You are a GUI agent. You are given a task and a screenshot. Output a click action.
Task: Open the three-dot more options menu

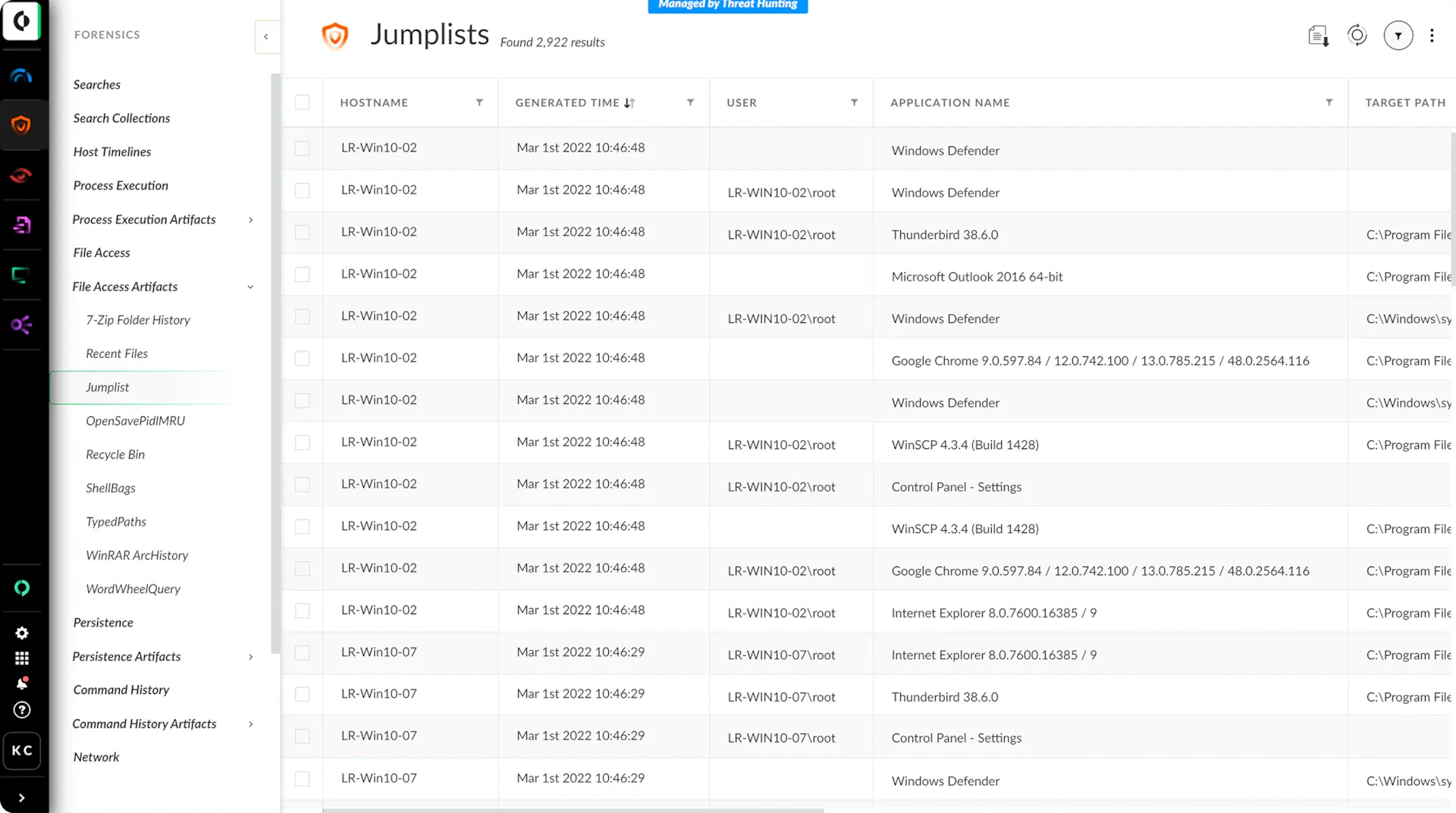coord(1432,36)
